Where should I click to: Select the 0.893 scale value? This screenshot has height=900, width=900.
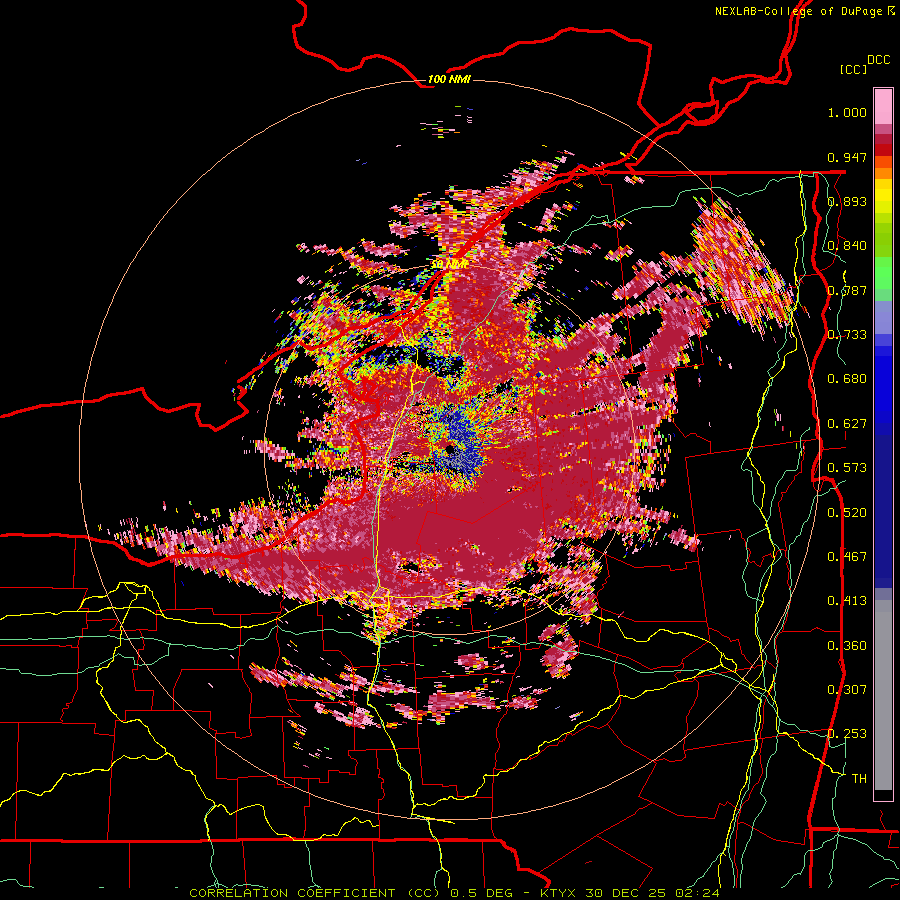point(847,201)
